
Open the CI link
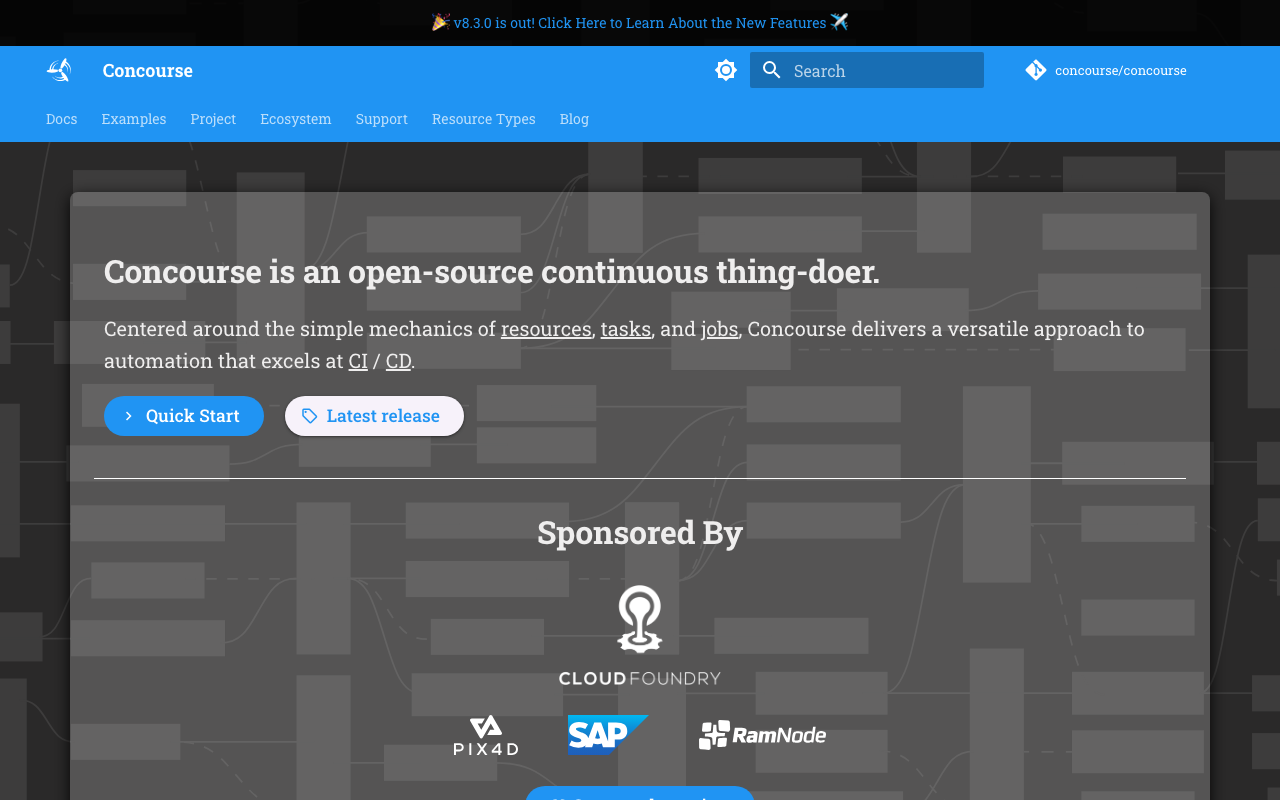[358, 361]
